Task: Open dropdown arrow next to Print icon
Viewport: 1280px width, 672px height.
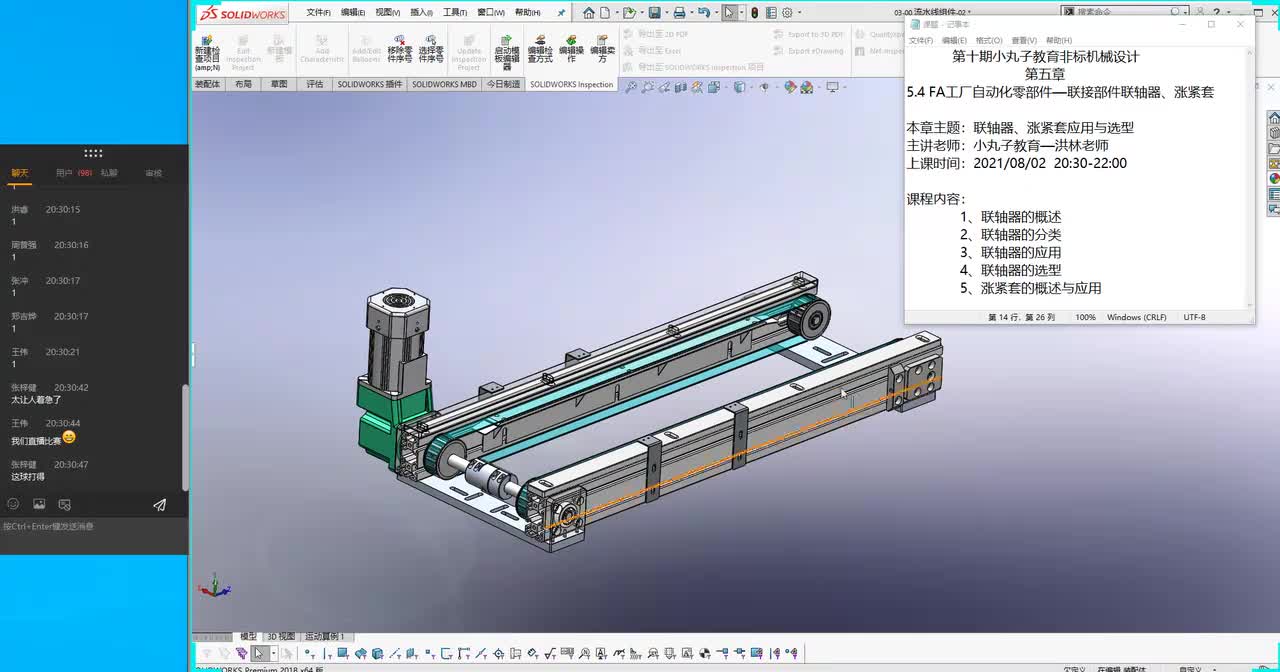Action: (692, 12)
